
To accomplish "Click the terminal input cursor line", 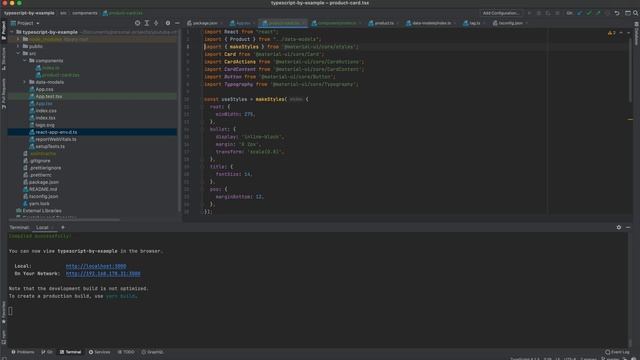I will pyautogui.click(x=11, y=311).
